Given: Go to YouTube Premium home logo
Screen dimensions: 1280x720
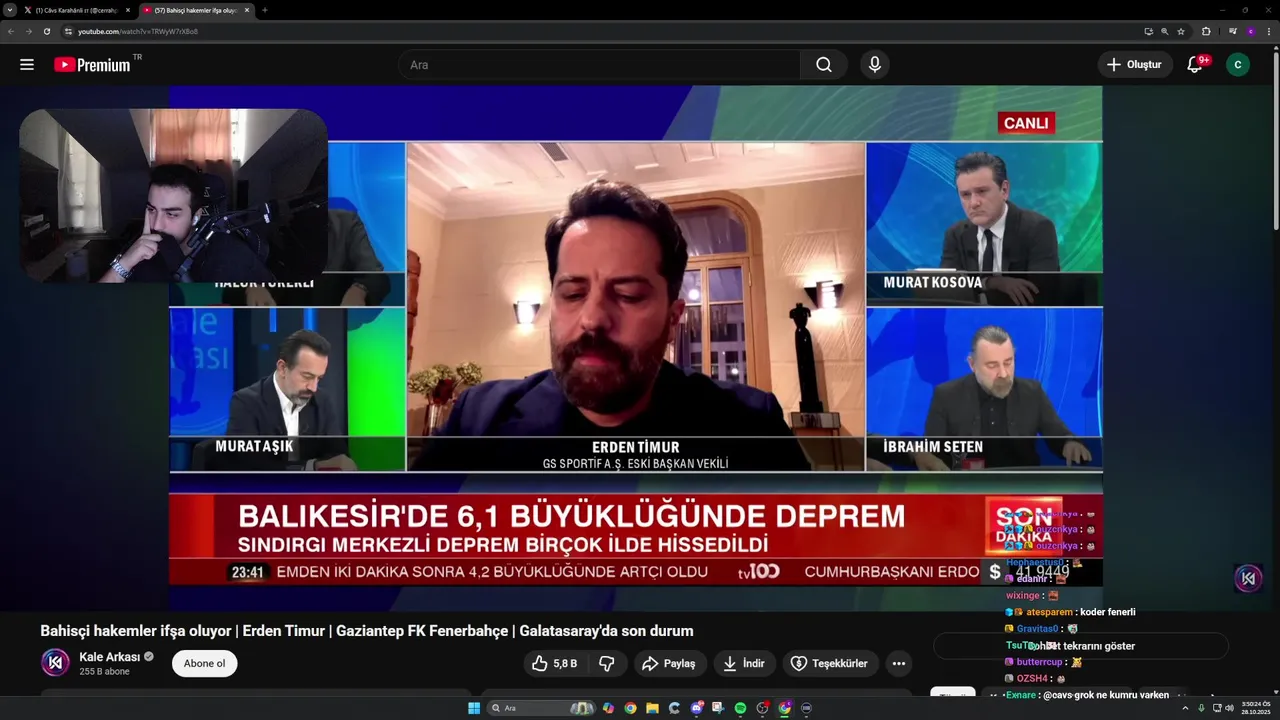Looking at the screenshot, I should pyautogui.click(x=93, y=65).
